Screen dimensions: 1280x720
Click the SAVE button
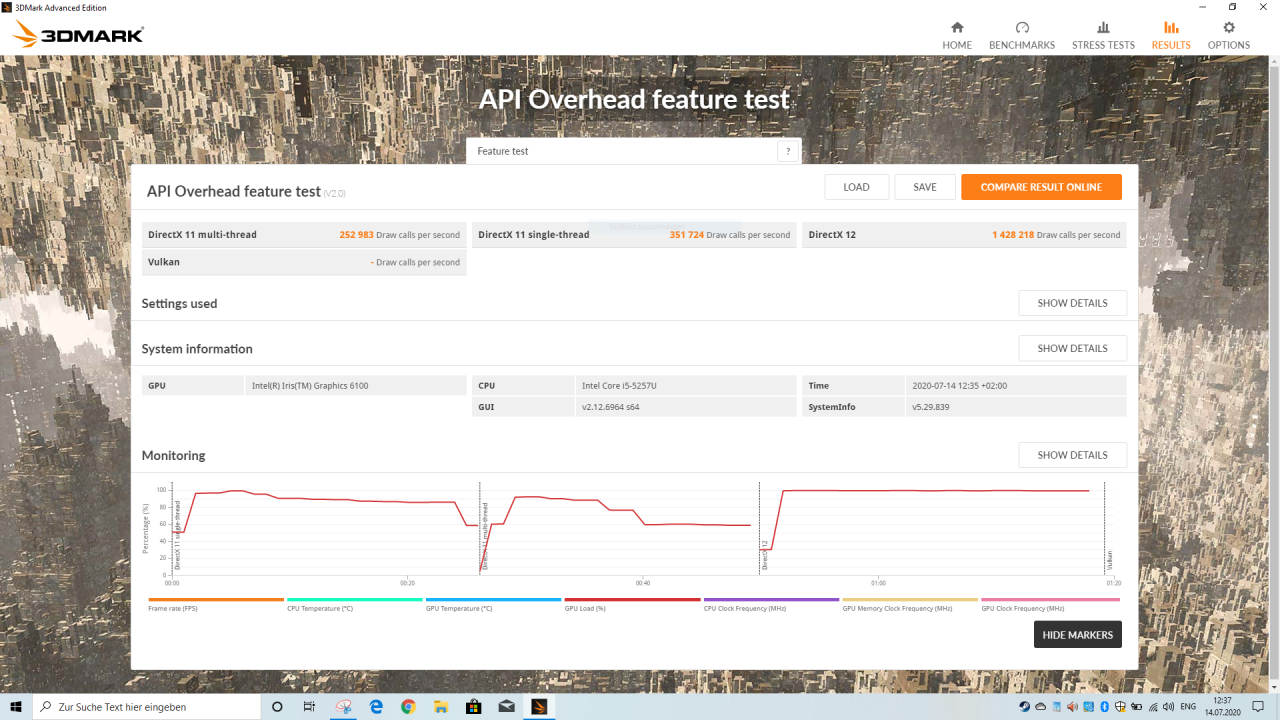(925, 187)
